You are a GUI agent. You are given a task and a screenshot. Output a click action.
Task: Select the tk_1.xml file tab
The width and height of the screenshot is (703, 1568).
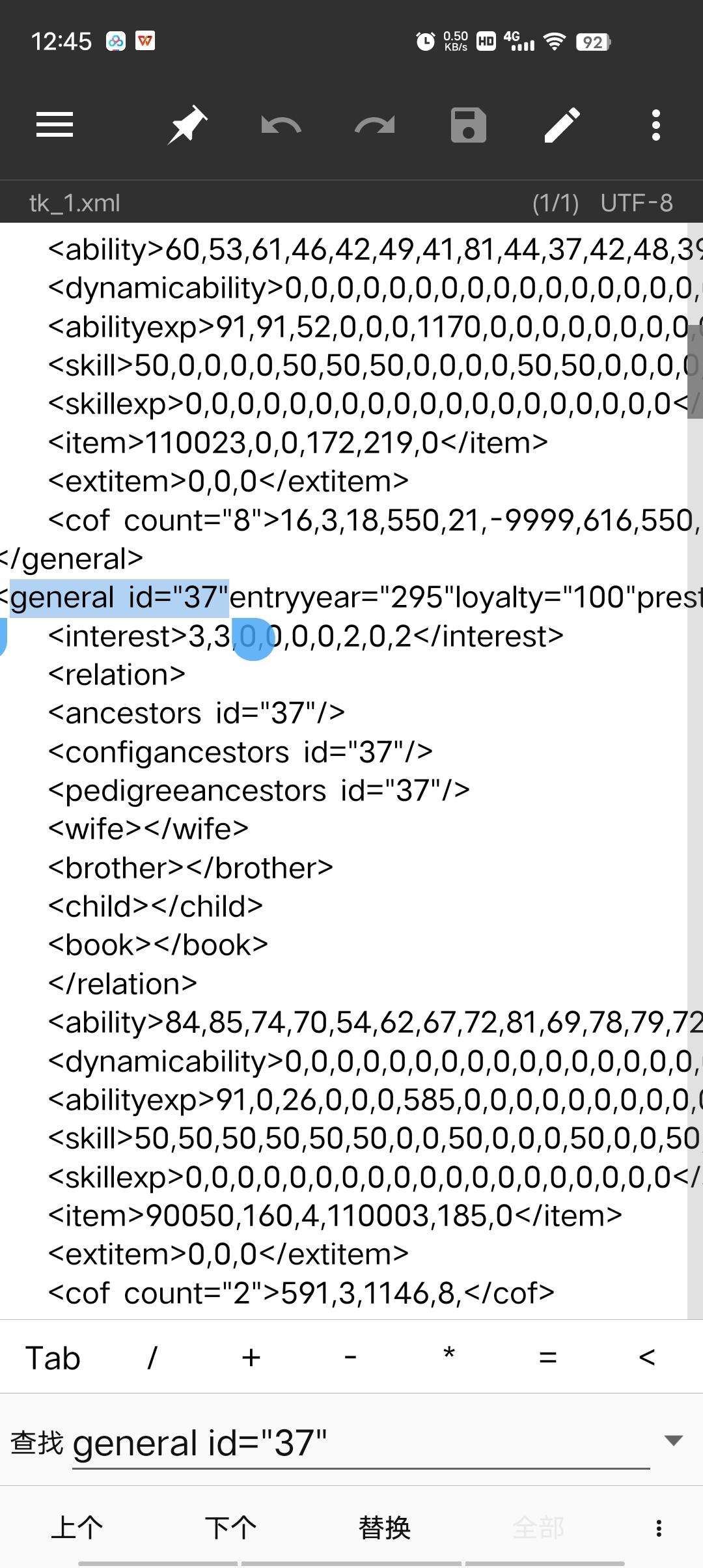[x=75, y=203]
